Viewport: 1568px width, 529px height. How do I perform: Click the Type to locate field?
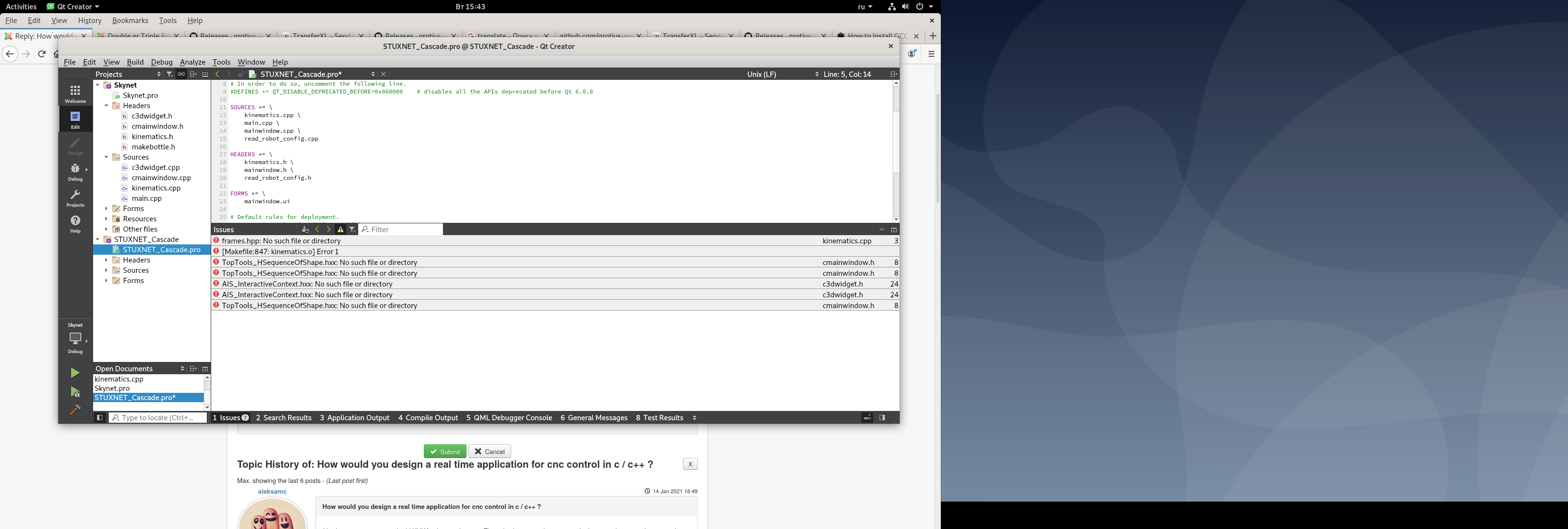(158, 418)
